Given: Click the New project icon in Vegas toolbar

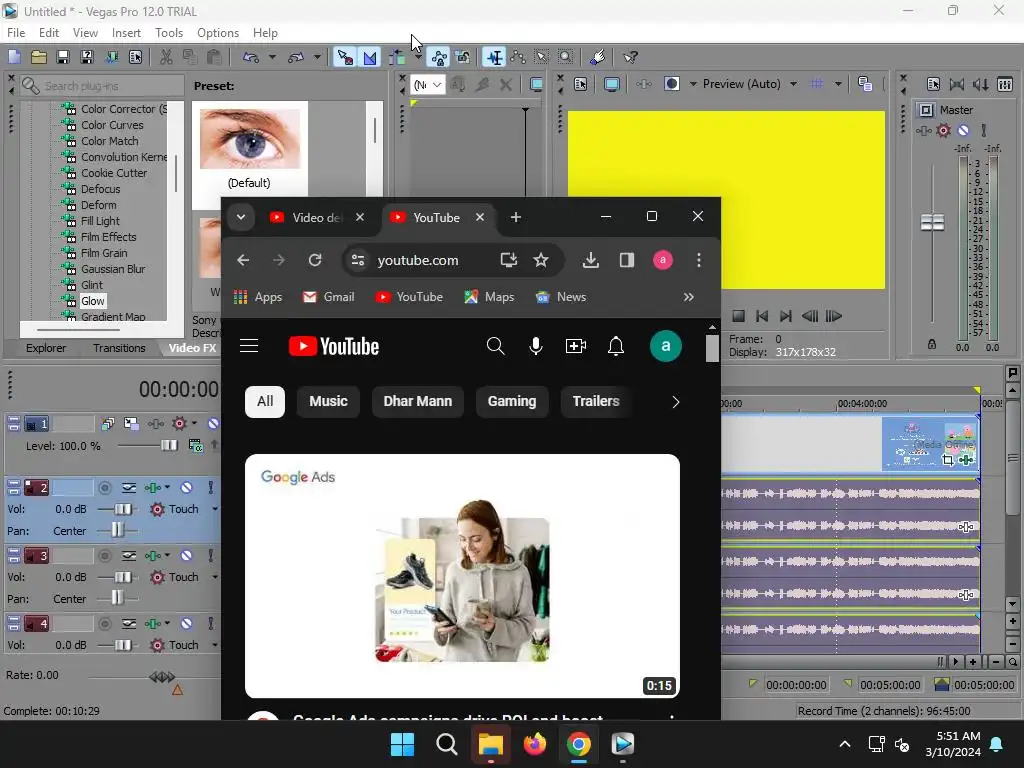Looking at the screenshot, I should pyautogui.click(x=14, y=57).
